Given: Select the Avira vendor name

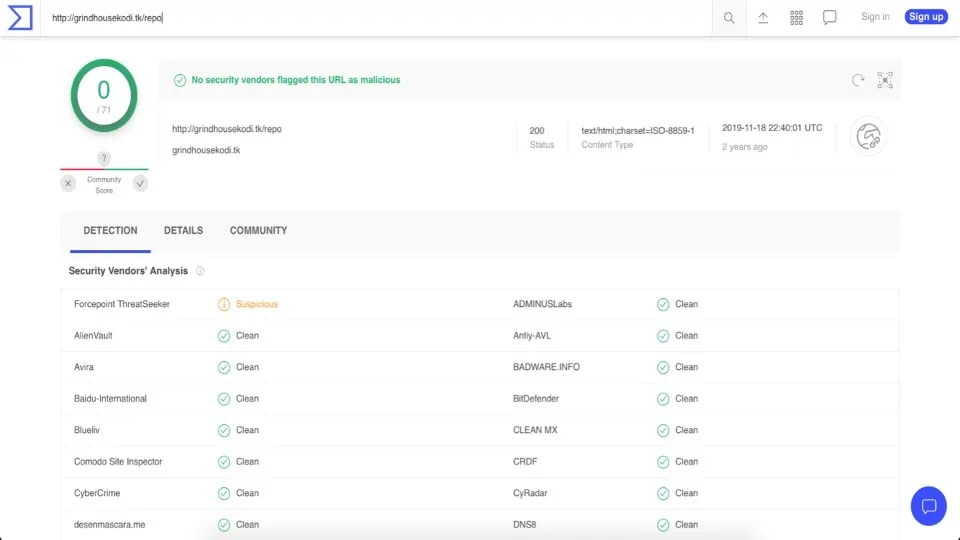Looking at the screenshot, I should pyautogui.click(x=84, y=367).
